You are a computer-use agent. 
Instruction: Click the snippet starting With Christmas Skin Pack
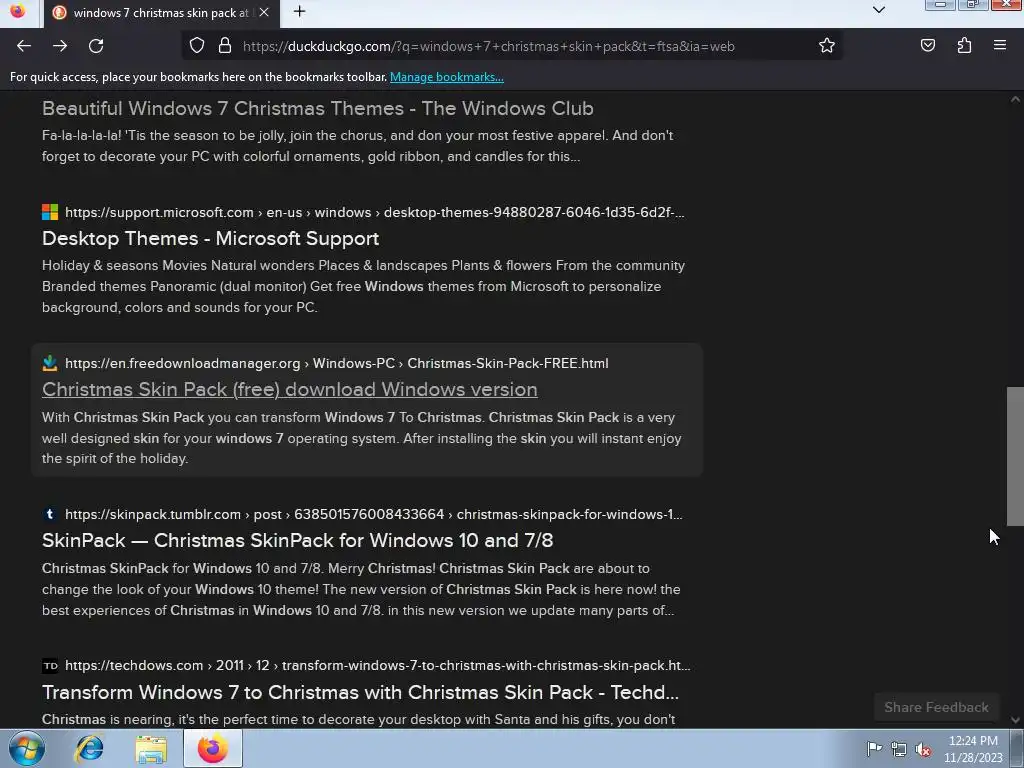(x=362, y=438)
